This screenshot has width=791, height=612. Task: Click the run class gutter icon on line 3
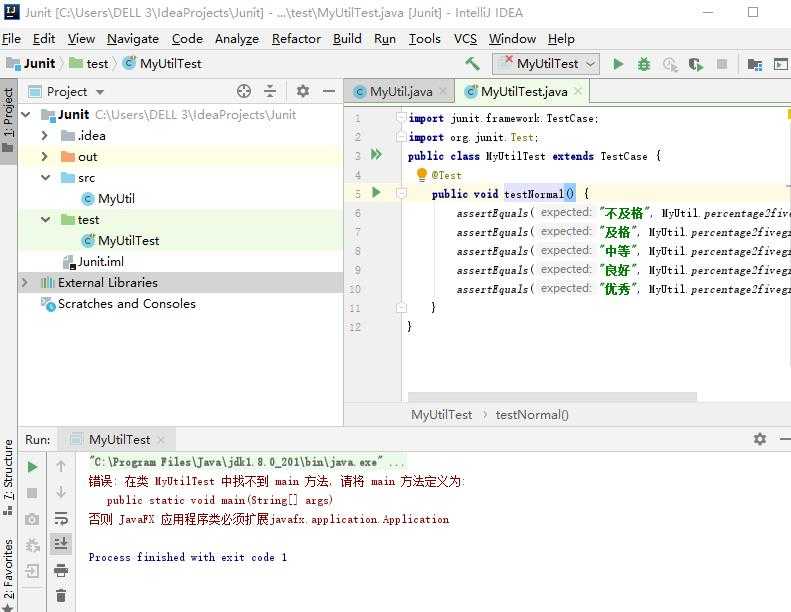(376, 154)
